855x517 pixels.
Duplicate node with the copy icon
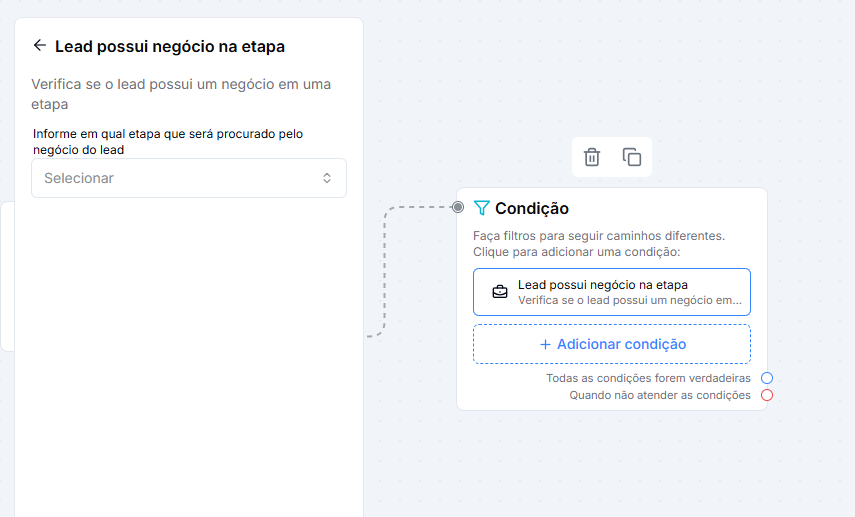(x=631, y=157)
